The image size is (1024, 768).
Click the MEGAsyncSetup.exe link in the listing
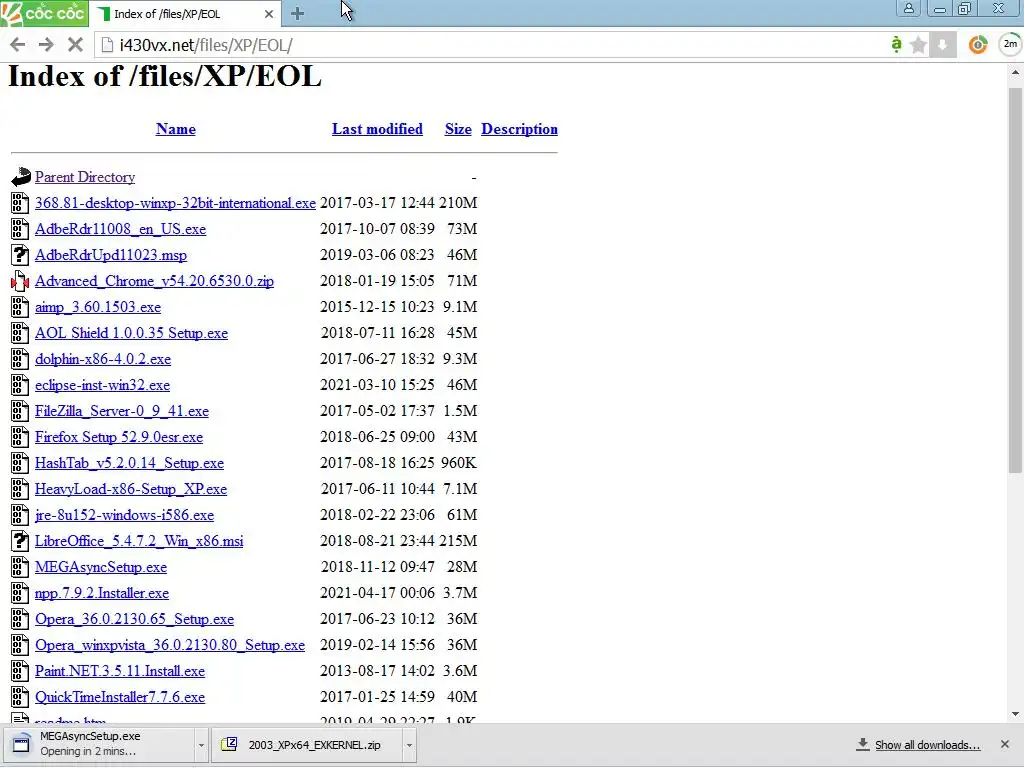101,567
